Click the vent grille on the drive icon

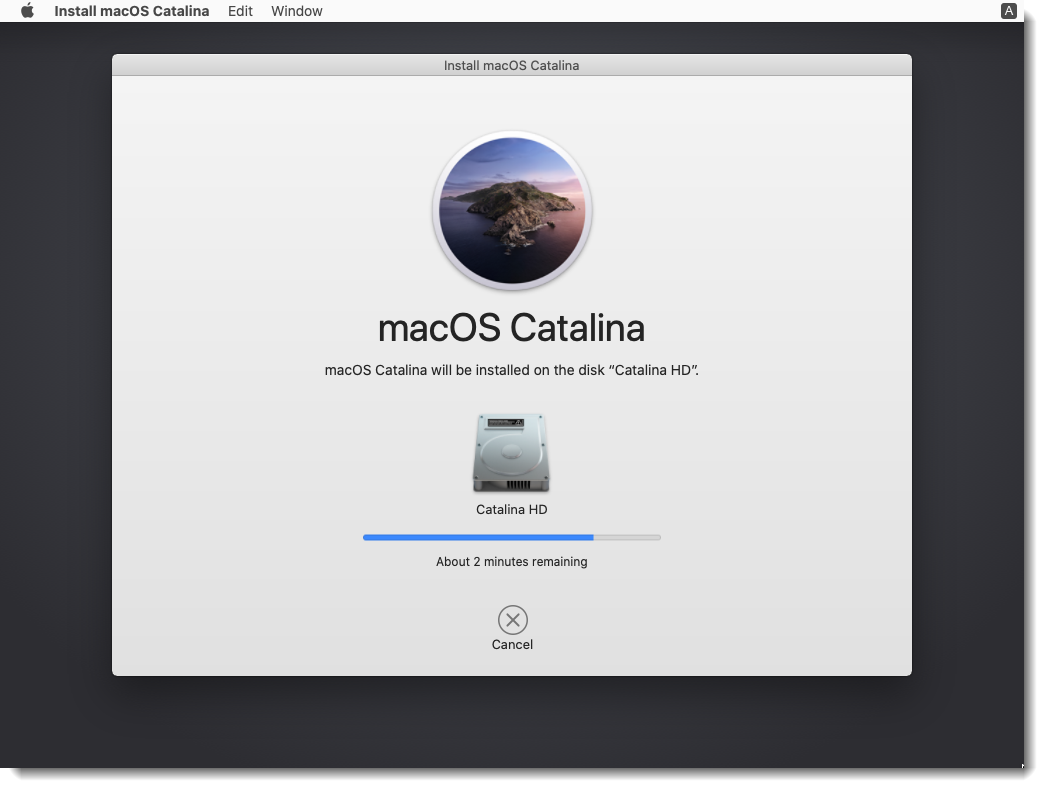tap(517, 484)
